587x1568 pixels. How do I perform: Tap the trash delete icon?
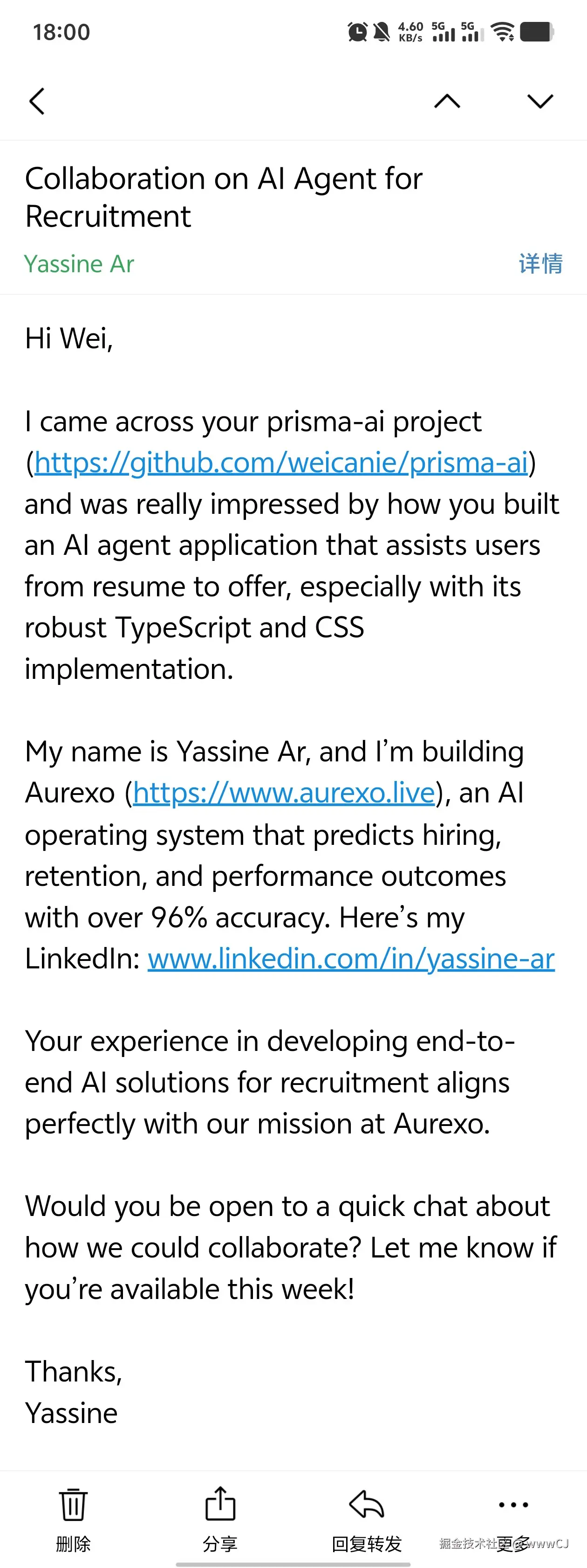[x=73, y=1504]
